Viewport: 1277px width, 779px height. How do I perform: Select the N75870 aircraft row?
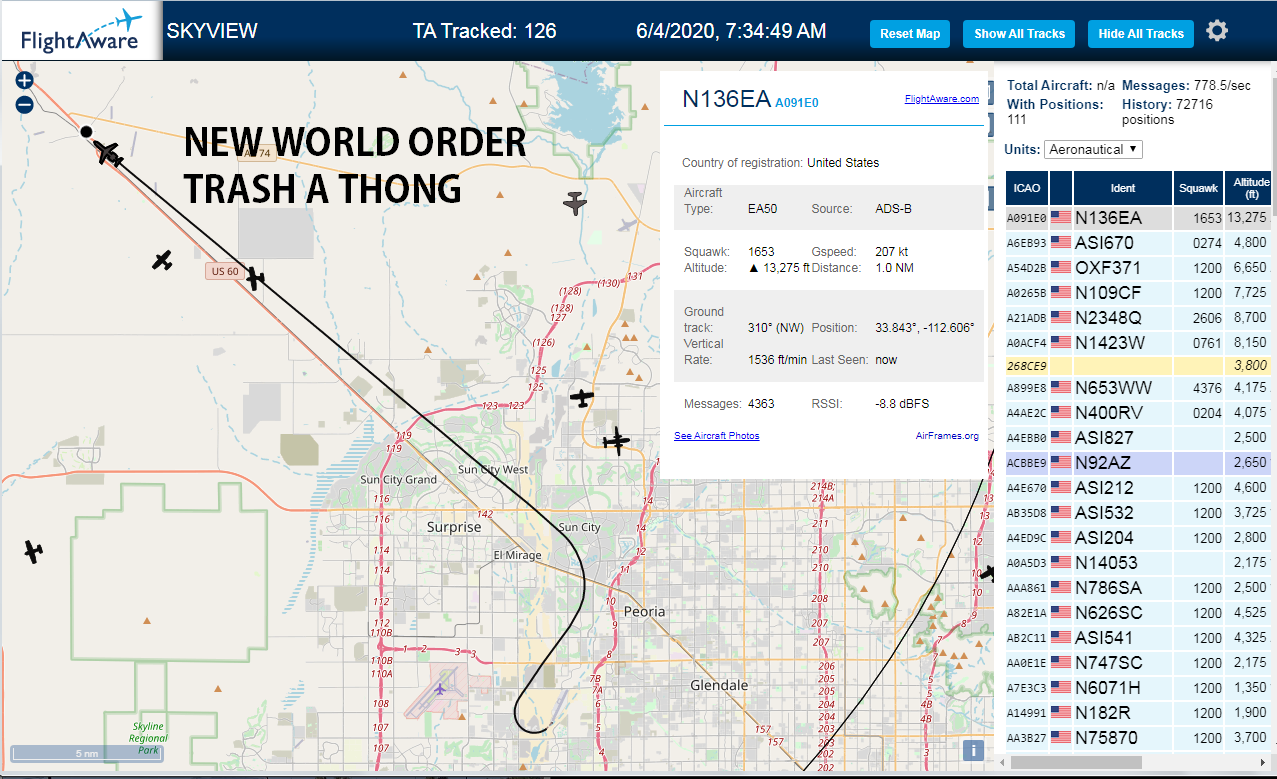pyautogui.click(x=1139, y=738)
